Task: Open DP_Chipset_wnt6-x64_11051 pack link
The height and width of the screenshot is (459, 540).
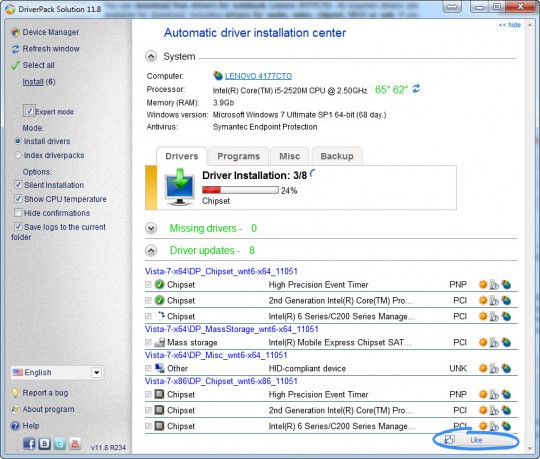Action: point(221,271)
